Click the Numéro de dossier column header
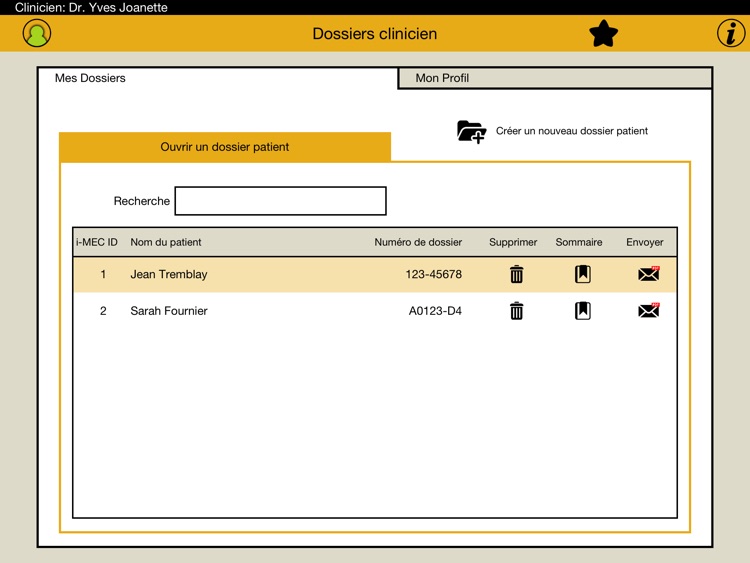The image size is (750, 563). point(418,242)
